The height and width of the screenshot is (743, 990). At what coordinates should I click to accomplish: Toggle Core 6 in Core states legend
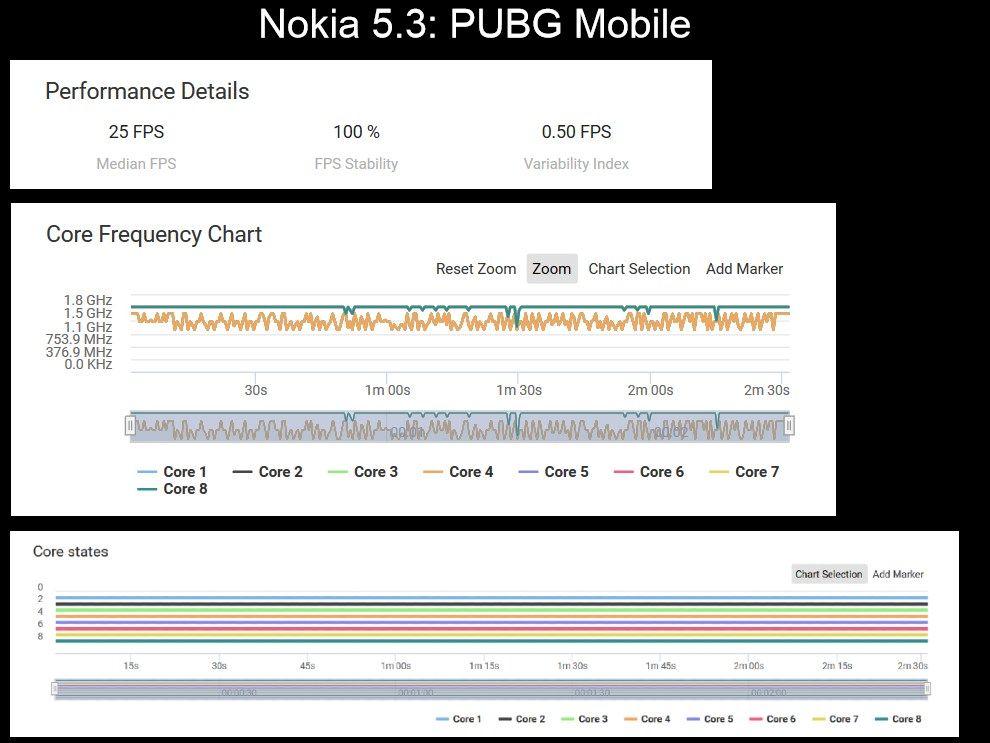[x=772, y=719]
